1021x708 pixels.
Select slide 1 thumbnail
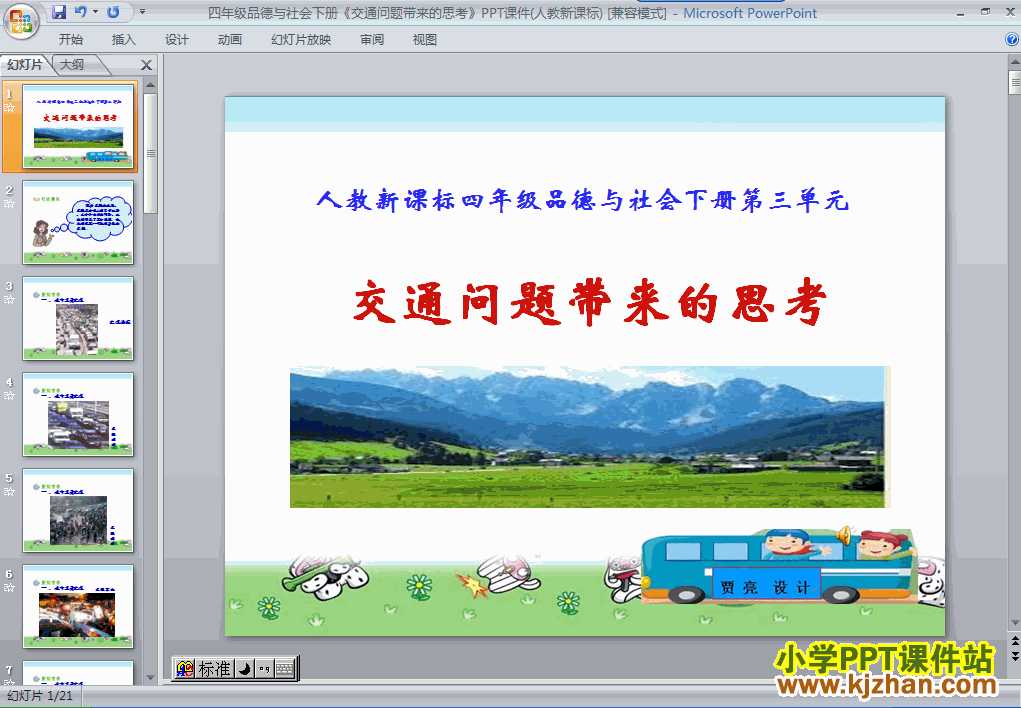click(78, 126)
